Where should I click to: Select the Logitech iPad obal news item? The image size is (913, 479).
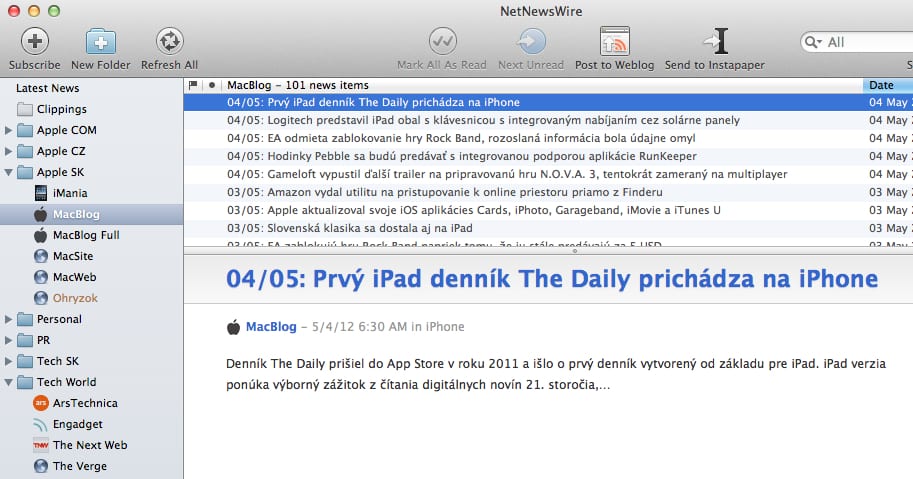[483, 120]
